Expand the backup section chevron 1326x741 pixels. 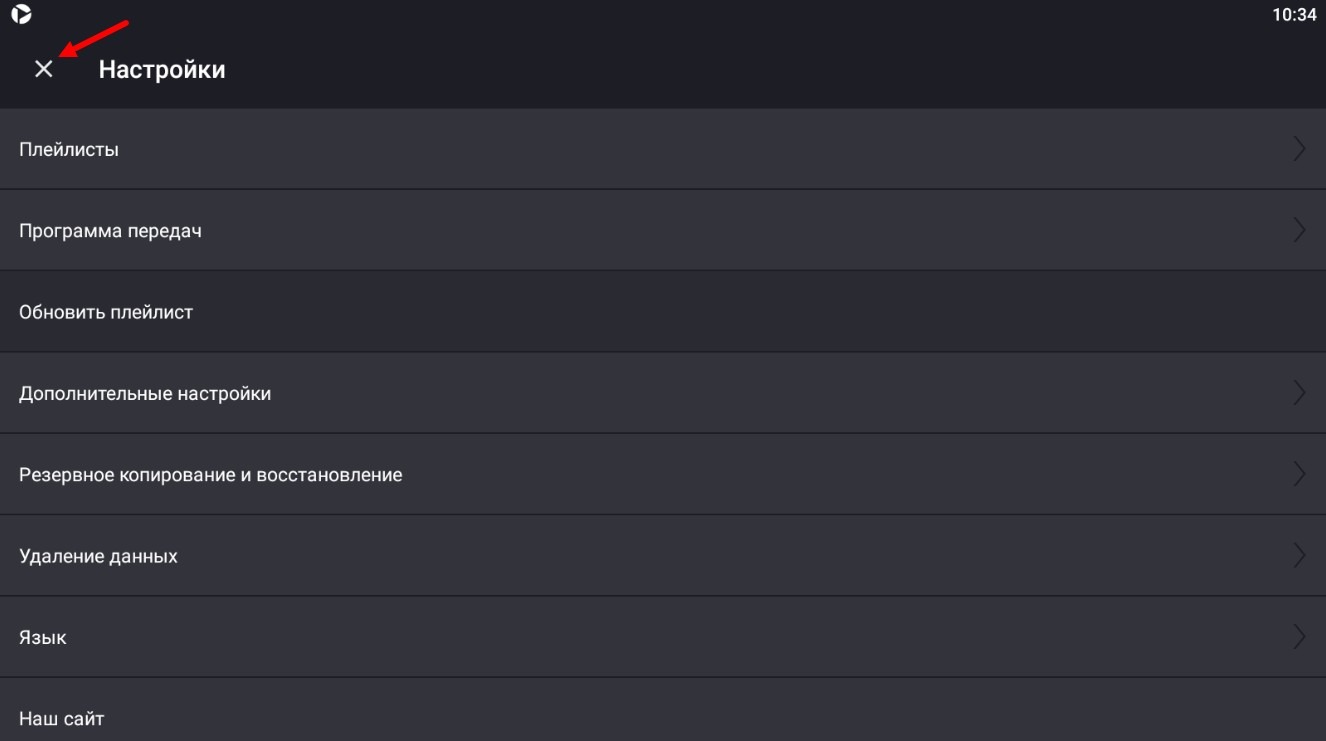[x=1300, y=475]
